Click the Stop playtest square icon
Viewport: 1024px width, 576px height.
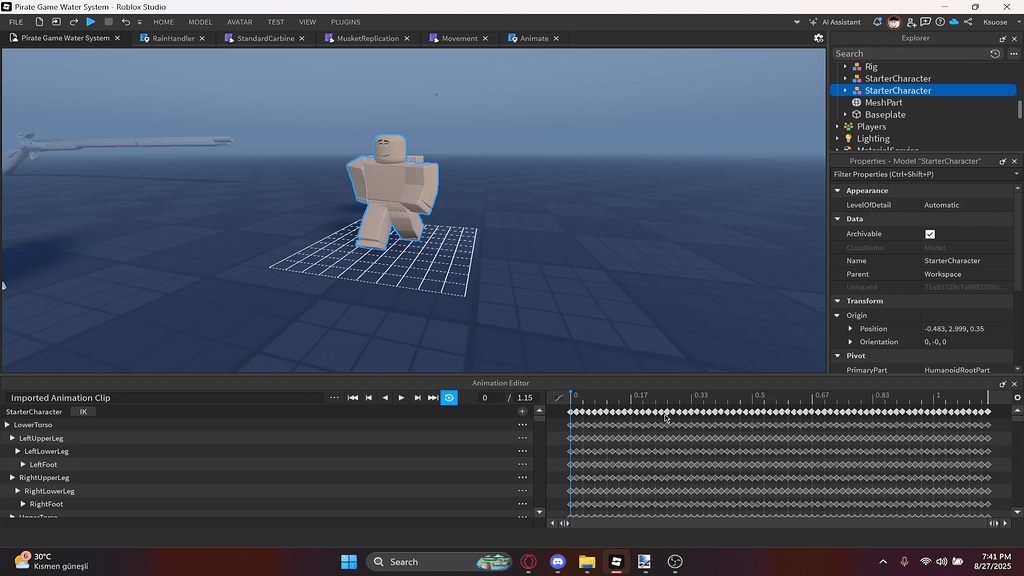click(x=108, y=22)
